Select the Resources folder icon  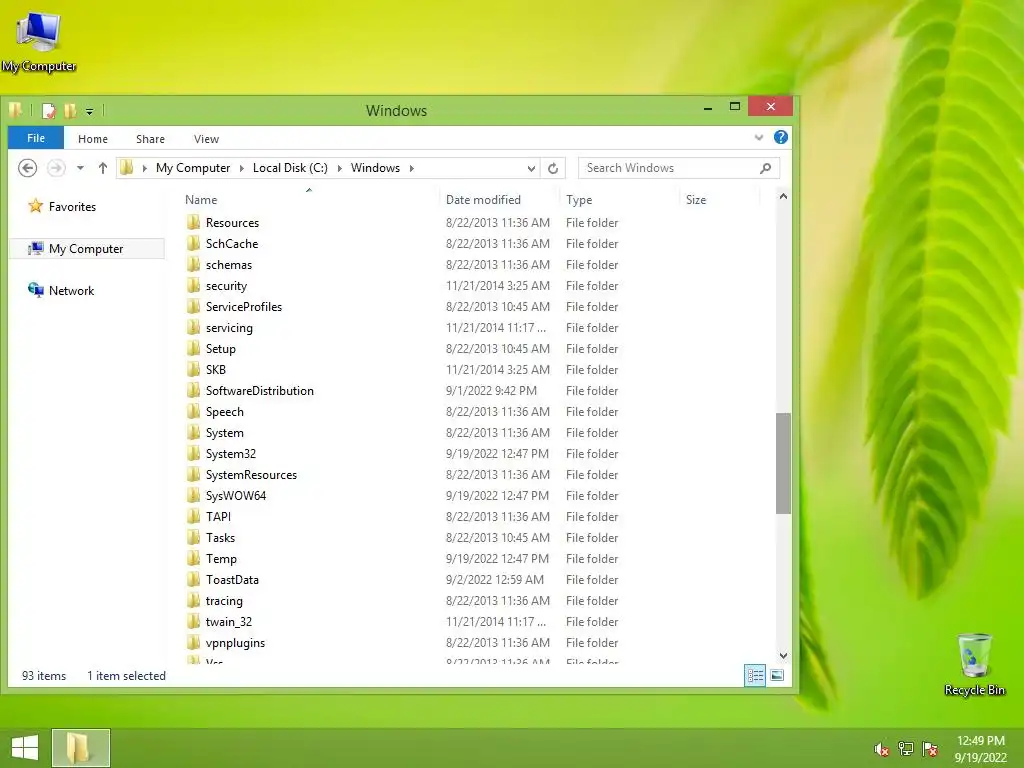[193, 223]
